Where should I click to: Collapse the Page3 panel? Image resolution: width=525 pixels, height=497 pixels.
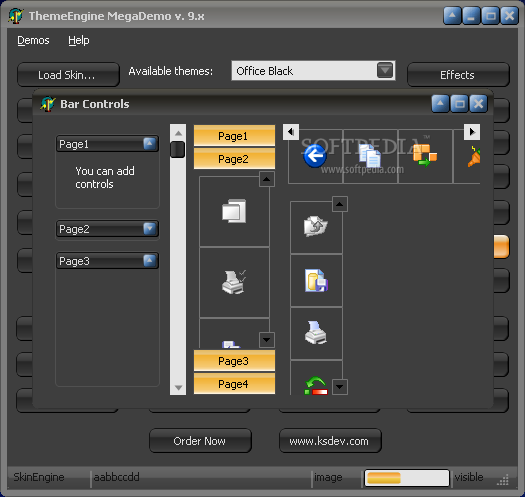tap(150, 261)
